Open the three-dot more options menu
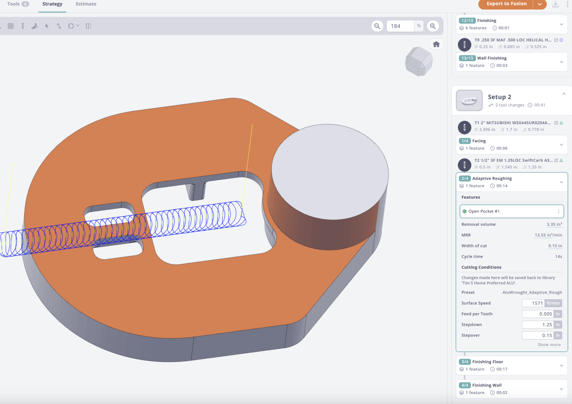The image size is (572, 404). (569, 4)
